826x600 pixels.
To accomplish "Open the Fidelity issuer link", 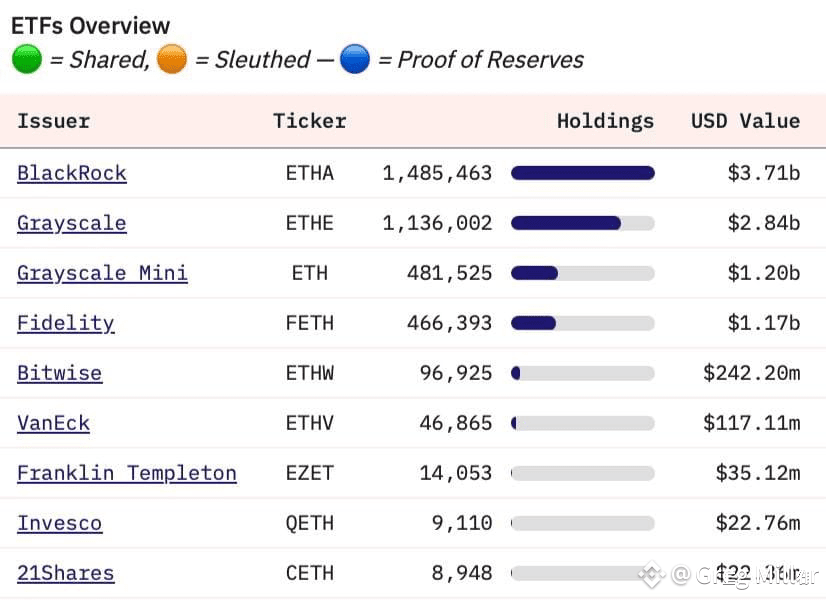I will point(66,323).
